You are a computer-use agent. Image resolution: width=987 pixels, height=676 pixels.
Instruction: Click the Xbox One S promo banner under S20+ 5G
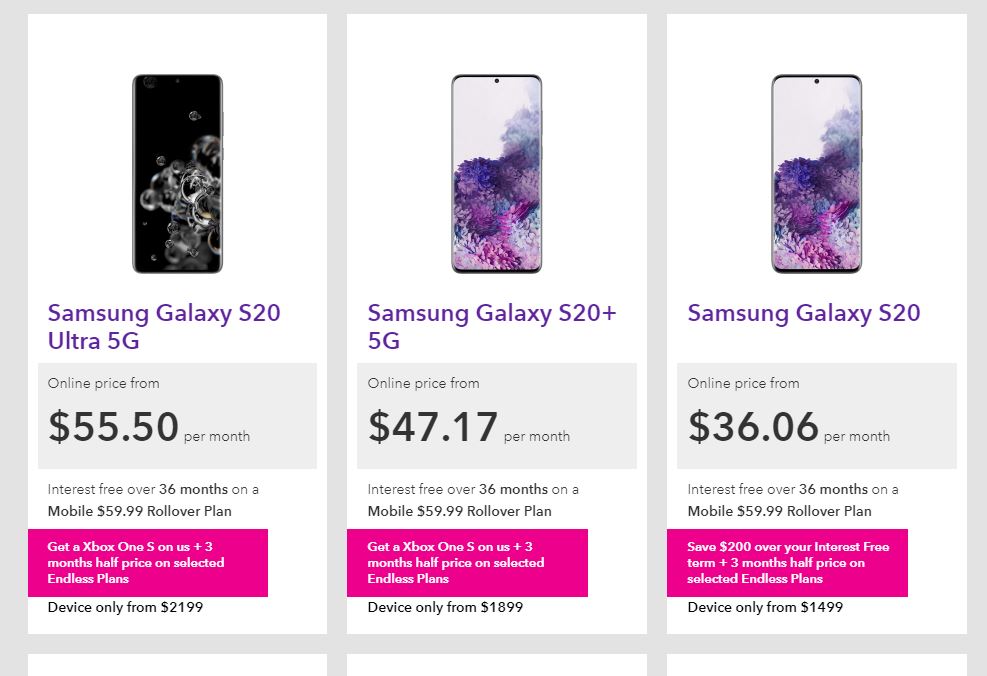(x=467, y=563)
